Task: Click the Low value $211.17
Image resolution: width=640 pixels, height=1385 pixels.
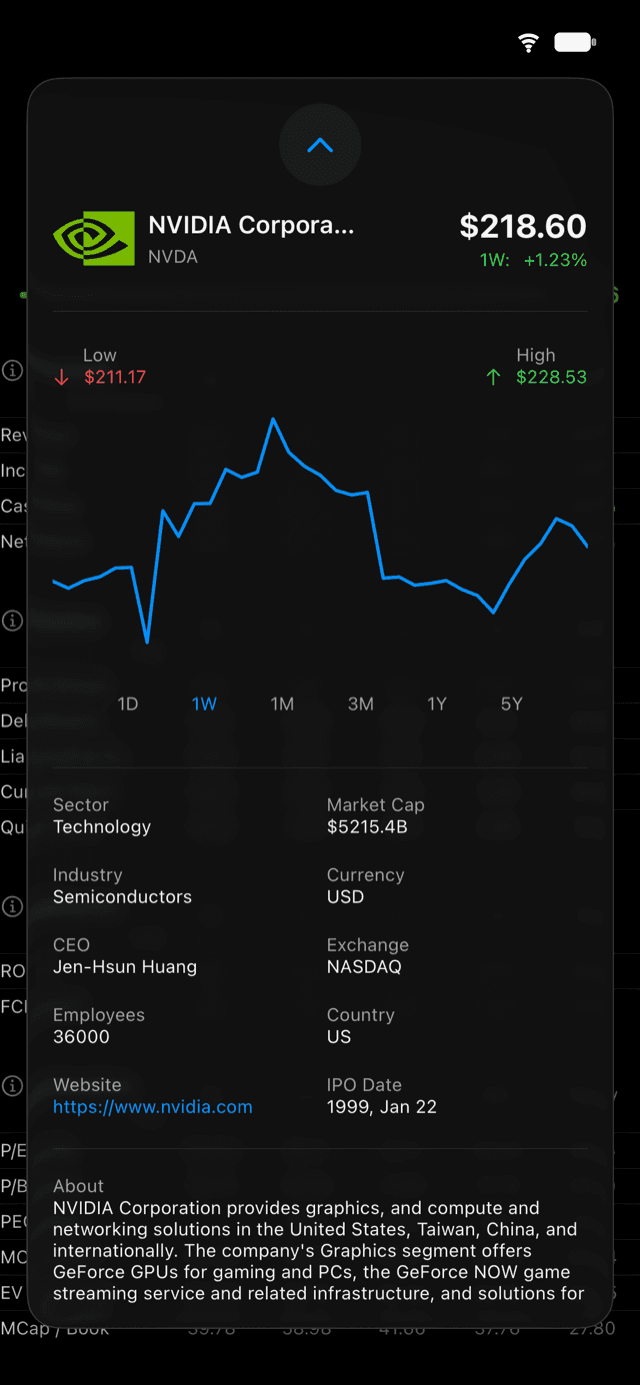Action: click(115, 378)
